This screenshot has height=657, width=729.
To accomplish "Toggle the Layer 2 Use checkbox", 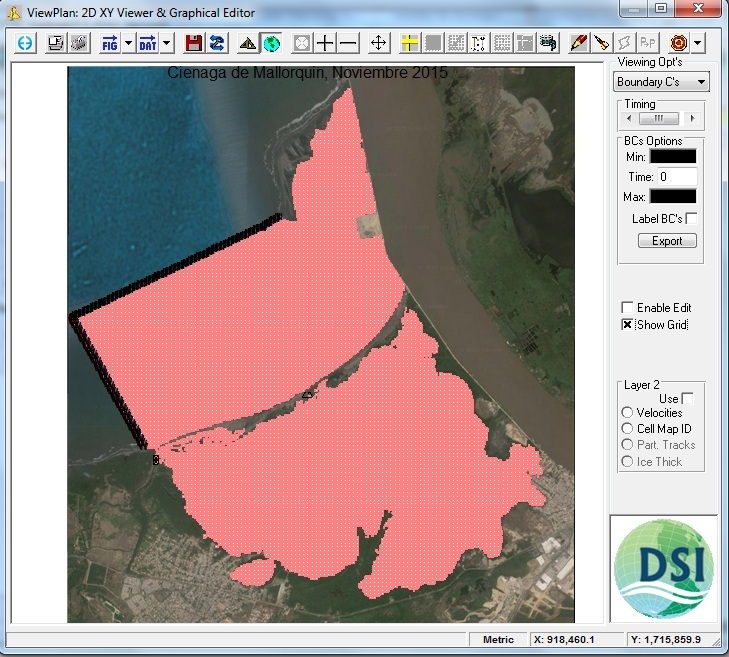I will click(x=687, y=399).
